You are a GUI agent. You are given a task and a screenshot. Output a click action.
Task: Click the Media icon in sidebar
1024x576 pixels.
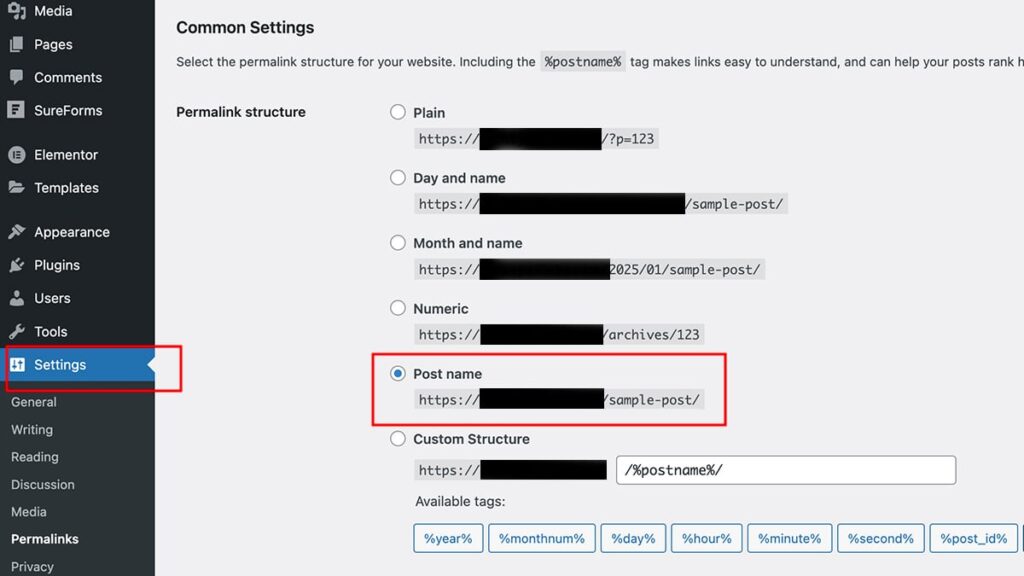[17, 11]
